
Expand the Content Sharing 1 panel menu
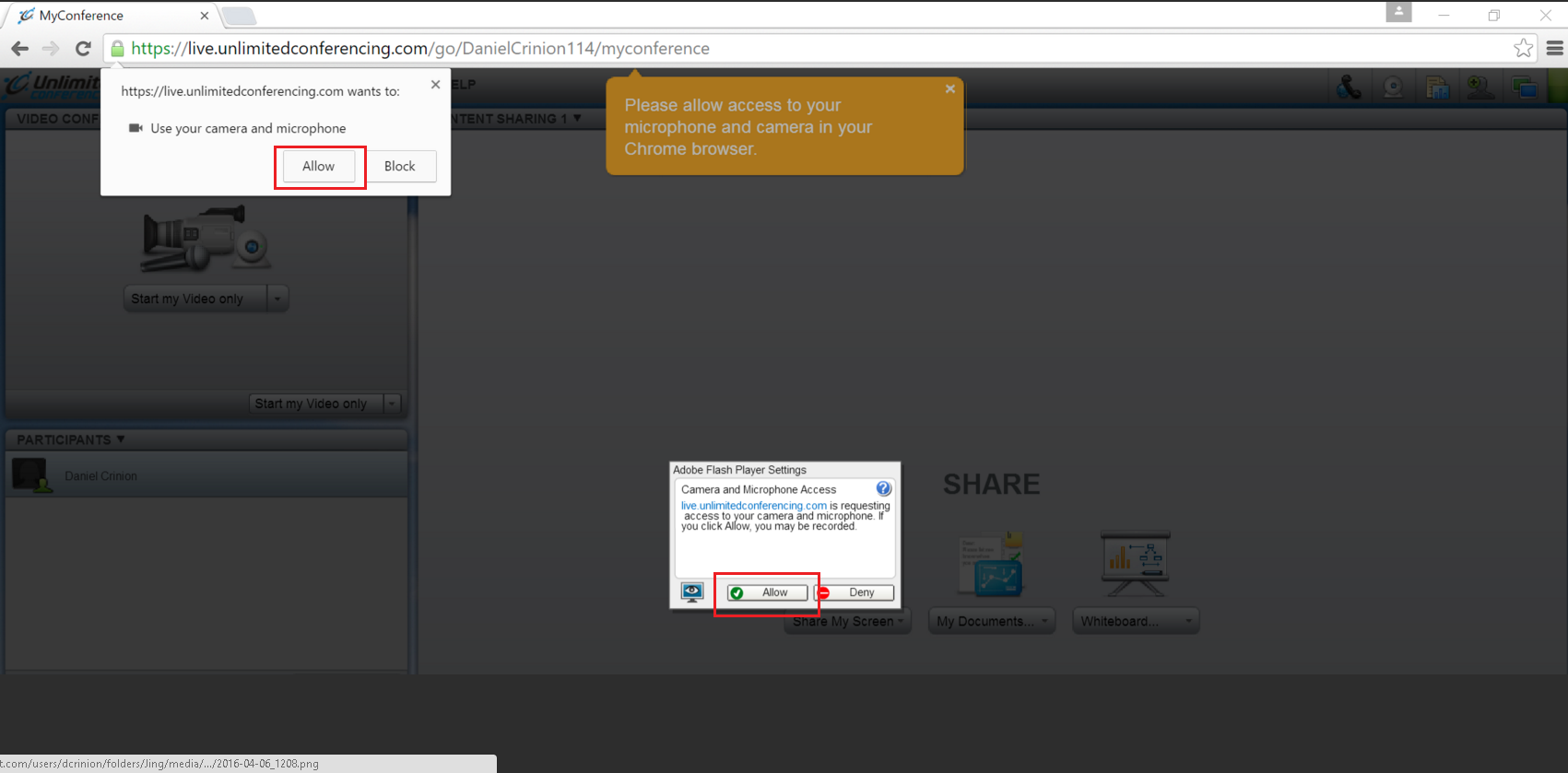pyautogui.click(x=576, y=118)
